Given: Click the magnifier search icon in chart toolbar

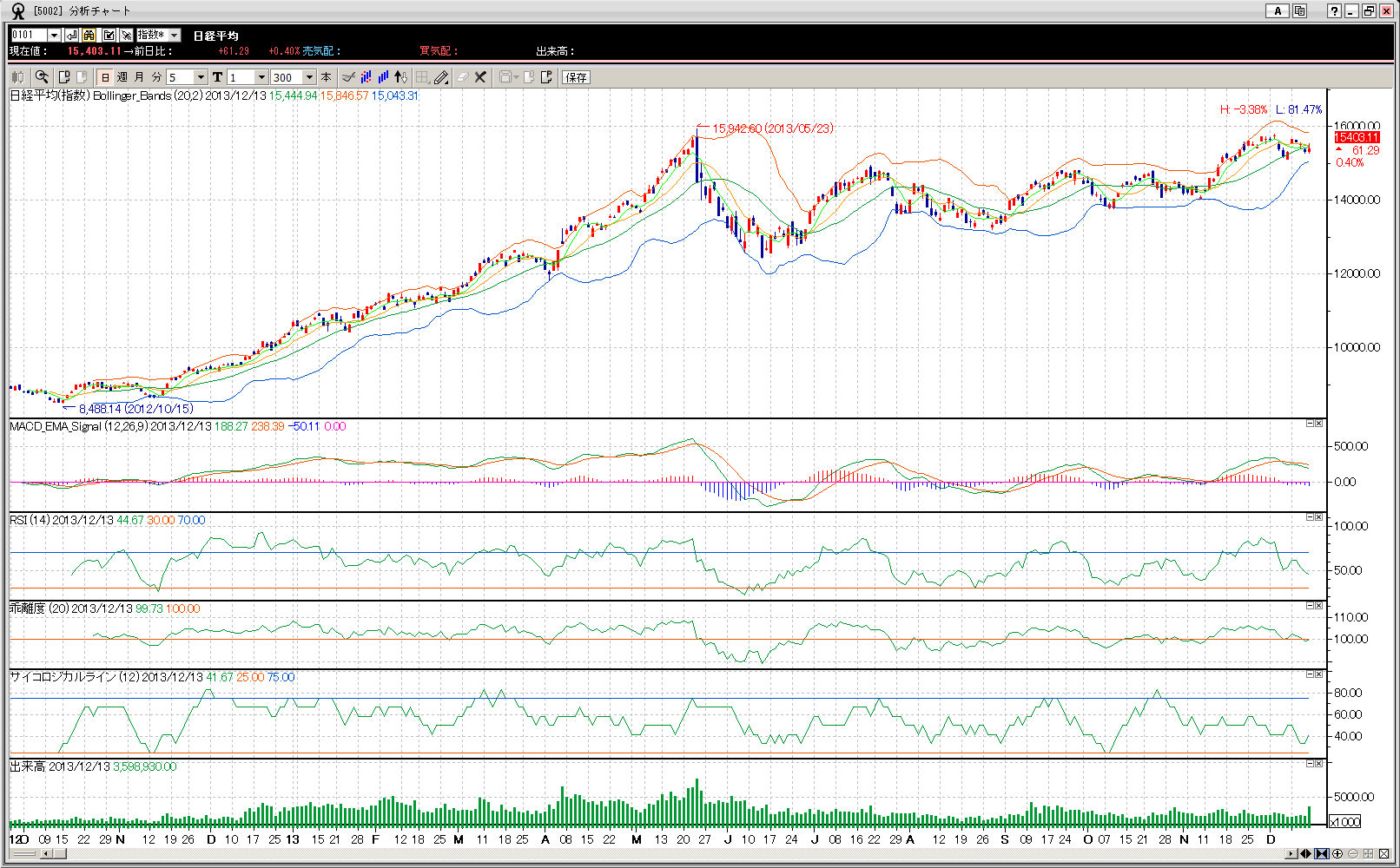Looking at the screenshot, I should coord(41,77).
